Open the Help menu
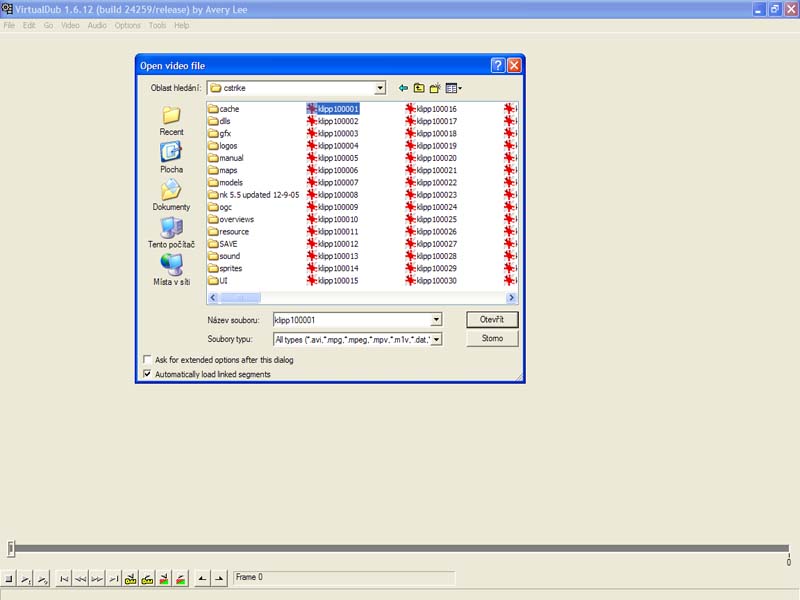The width and height of the screenshot is (800, 600). pos(182,26)
